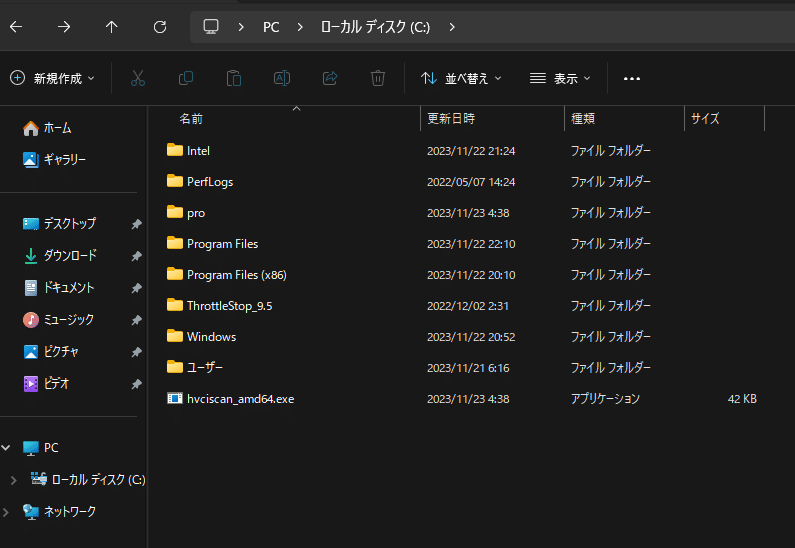Unpin デスクトップ via its pin icon
795x548 pixels.
pos(136,224)
